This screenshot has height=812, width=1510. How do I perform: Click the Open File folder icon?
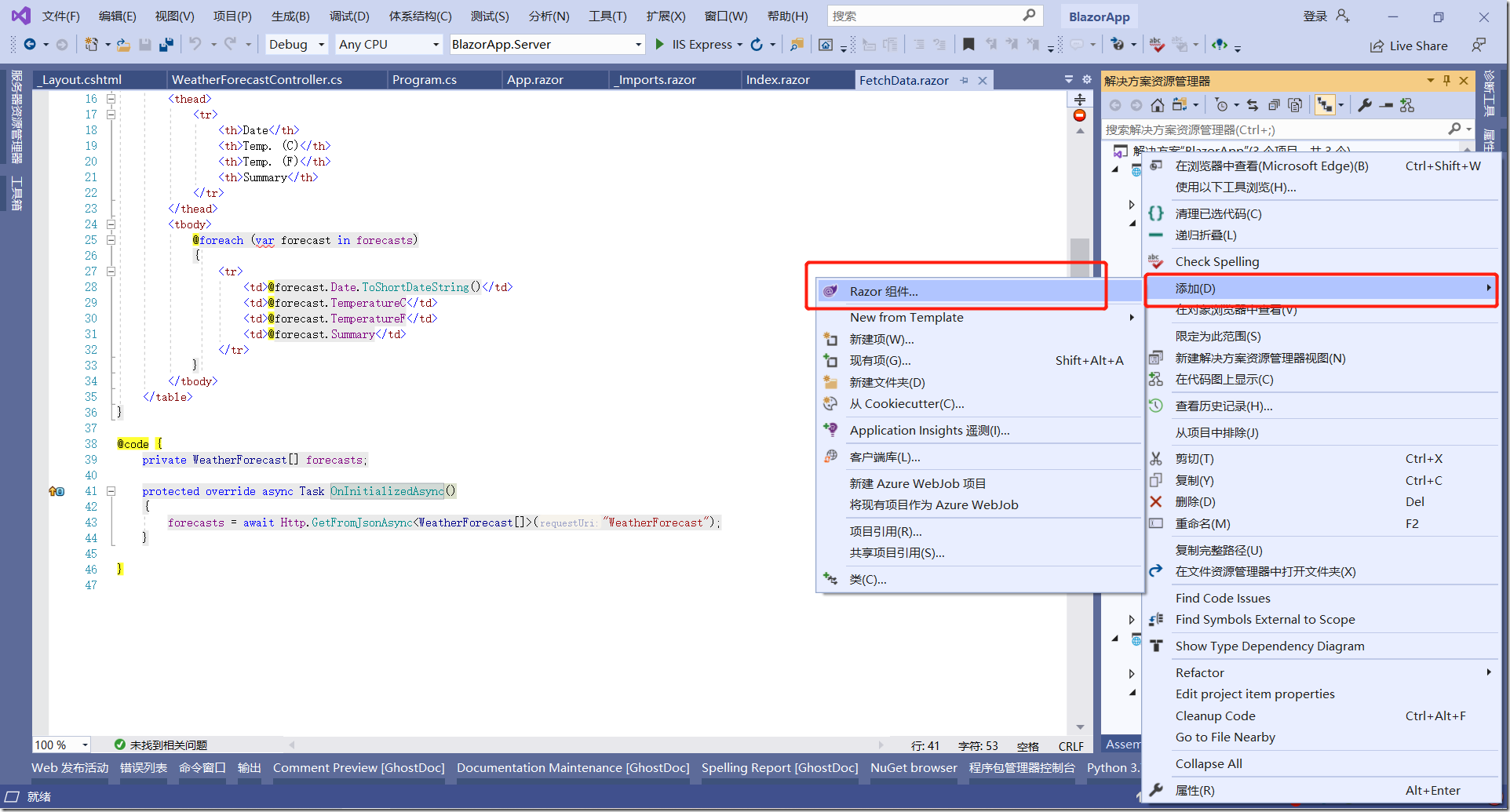coord(123,45)
